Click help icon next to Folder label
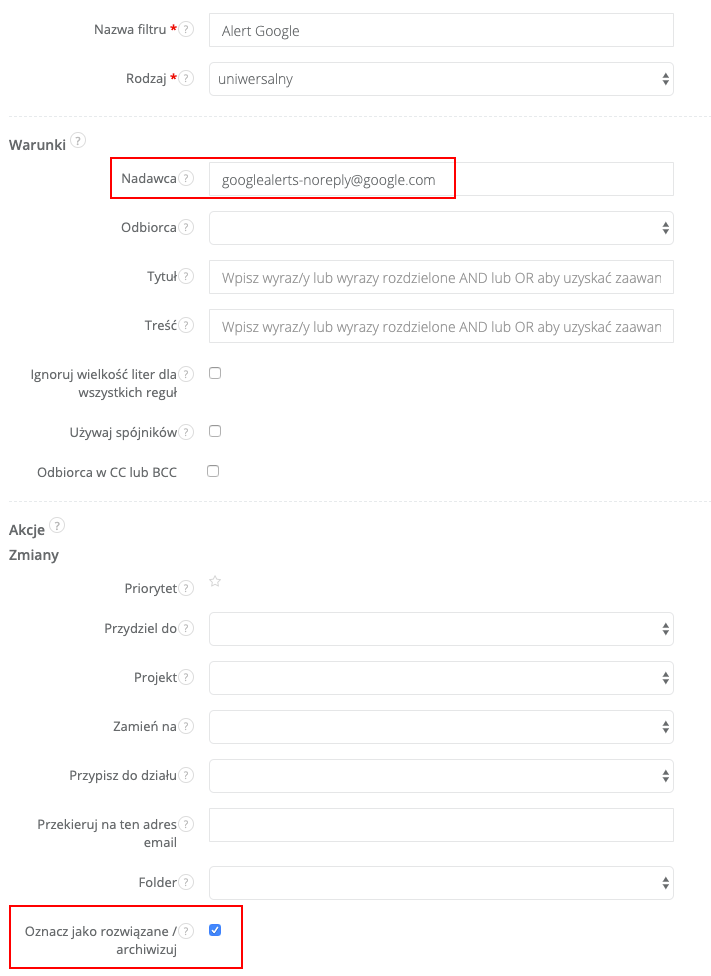 point(187,882)
